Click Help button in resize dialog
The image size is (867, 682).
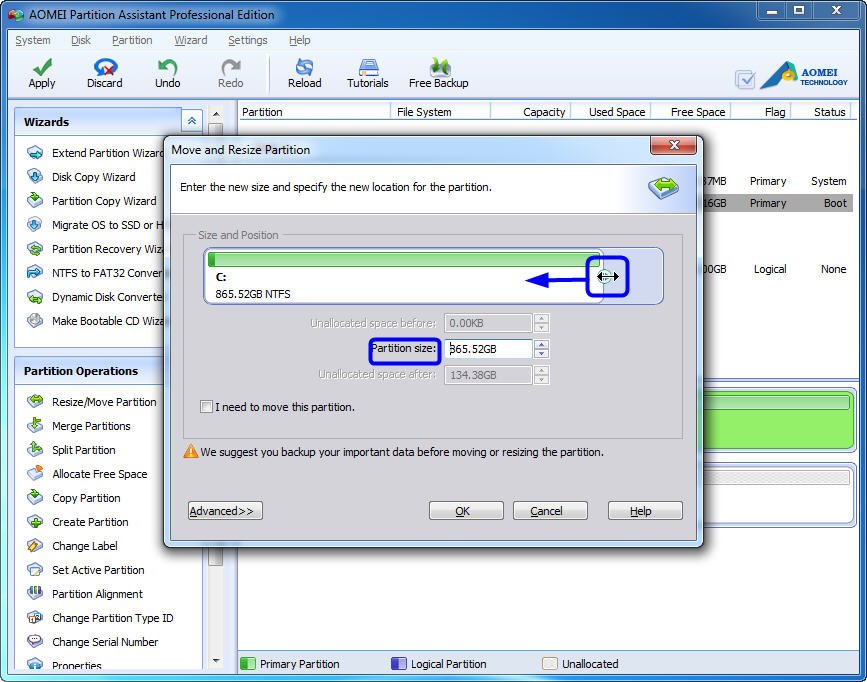pos(645,511)
